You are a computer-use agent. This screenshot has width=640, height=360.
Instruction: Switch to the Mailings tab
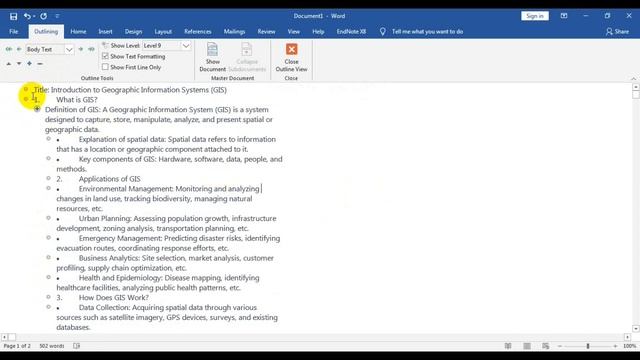click(234, 31)
